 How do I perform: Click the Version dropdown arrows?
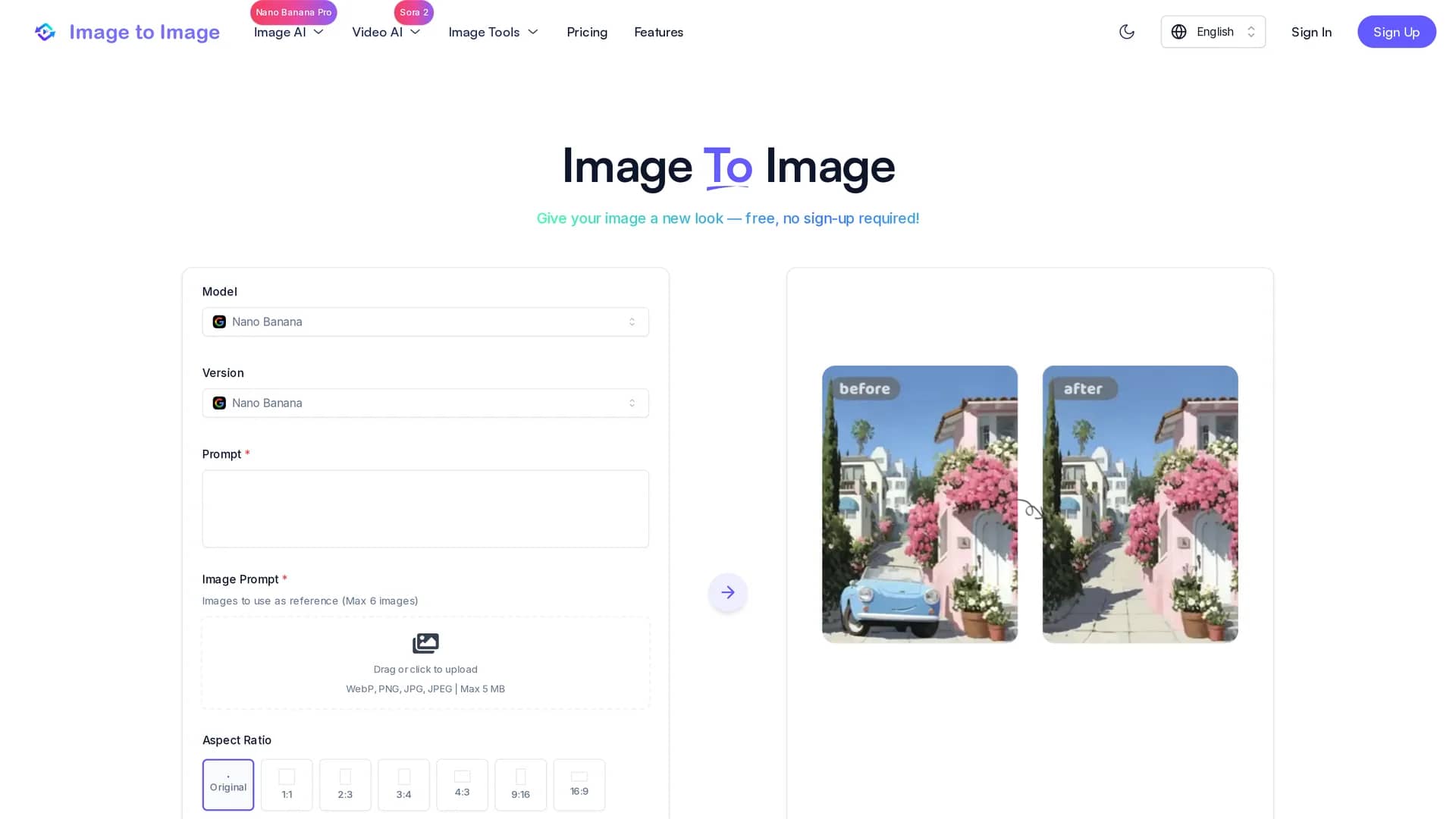coord(632,403)
